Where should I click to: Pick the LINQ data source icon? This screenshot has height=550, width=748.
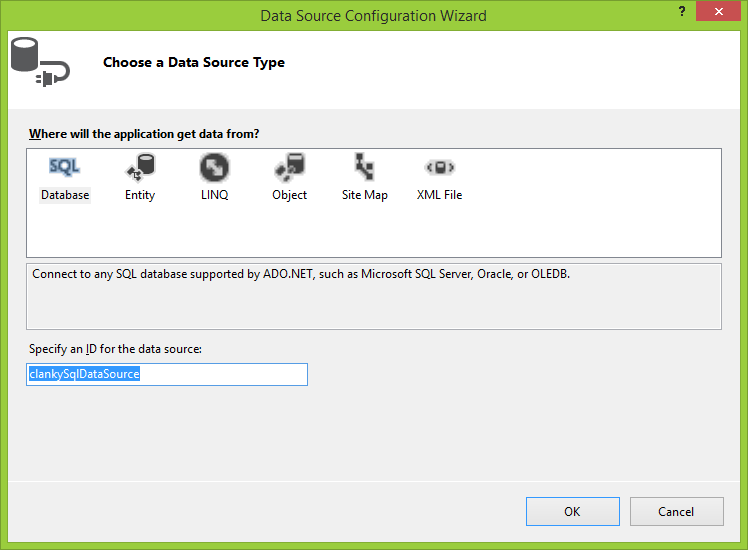pyautogui.click(x=214, y=167)
